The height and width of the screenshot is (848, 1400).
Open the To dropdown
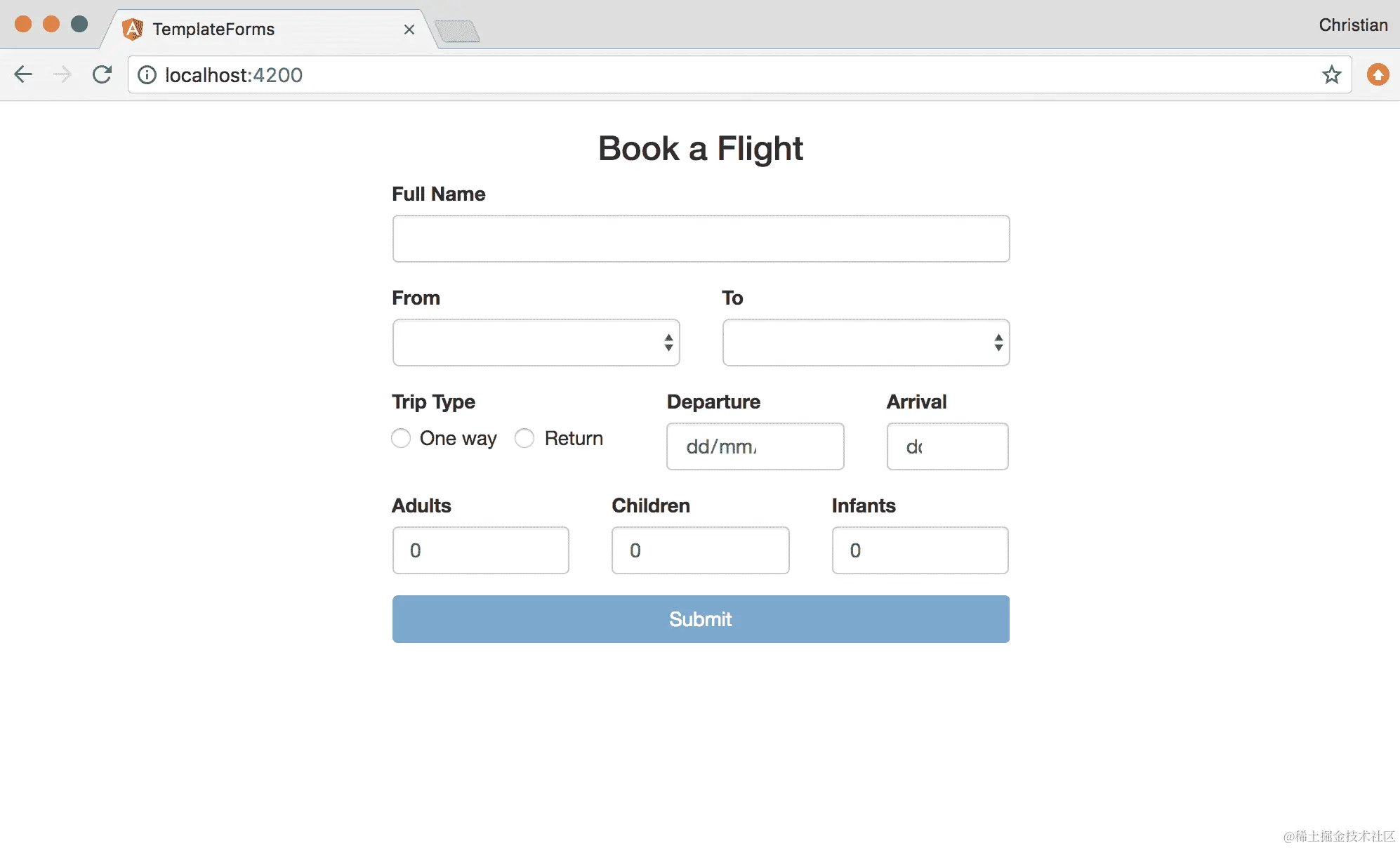[866, 343]
